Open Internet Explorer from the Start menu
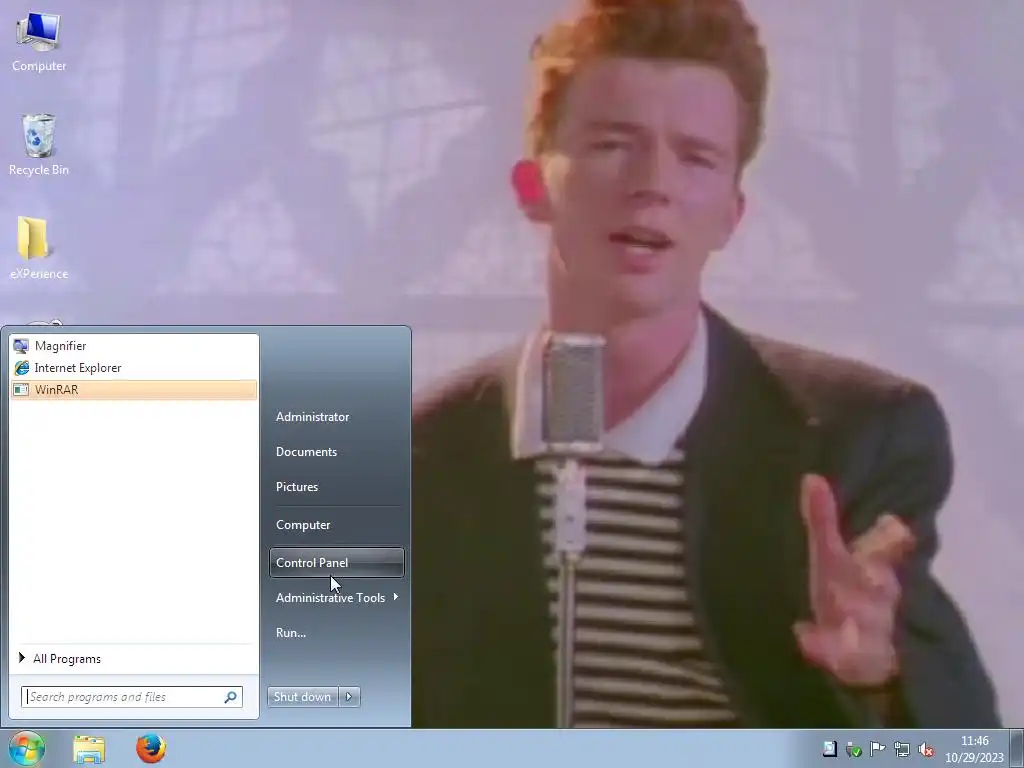 [134, 368]
